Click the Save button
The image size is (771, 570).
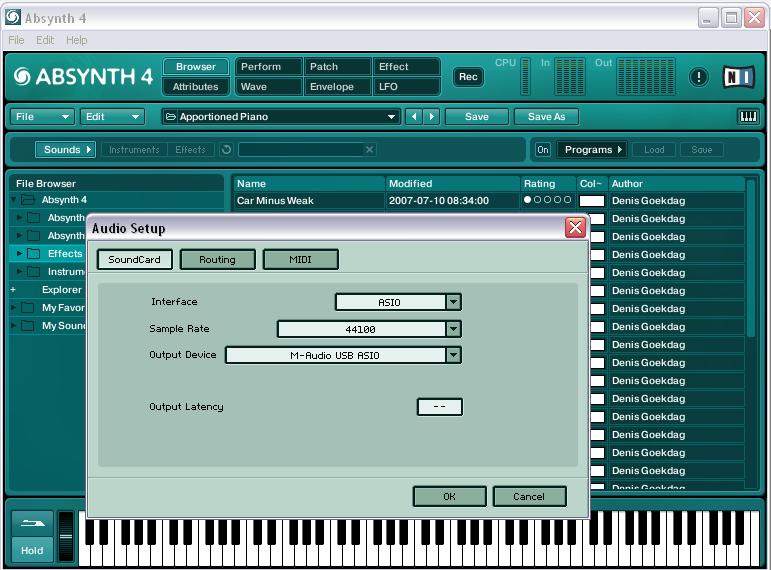pos(477,117)
